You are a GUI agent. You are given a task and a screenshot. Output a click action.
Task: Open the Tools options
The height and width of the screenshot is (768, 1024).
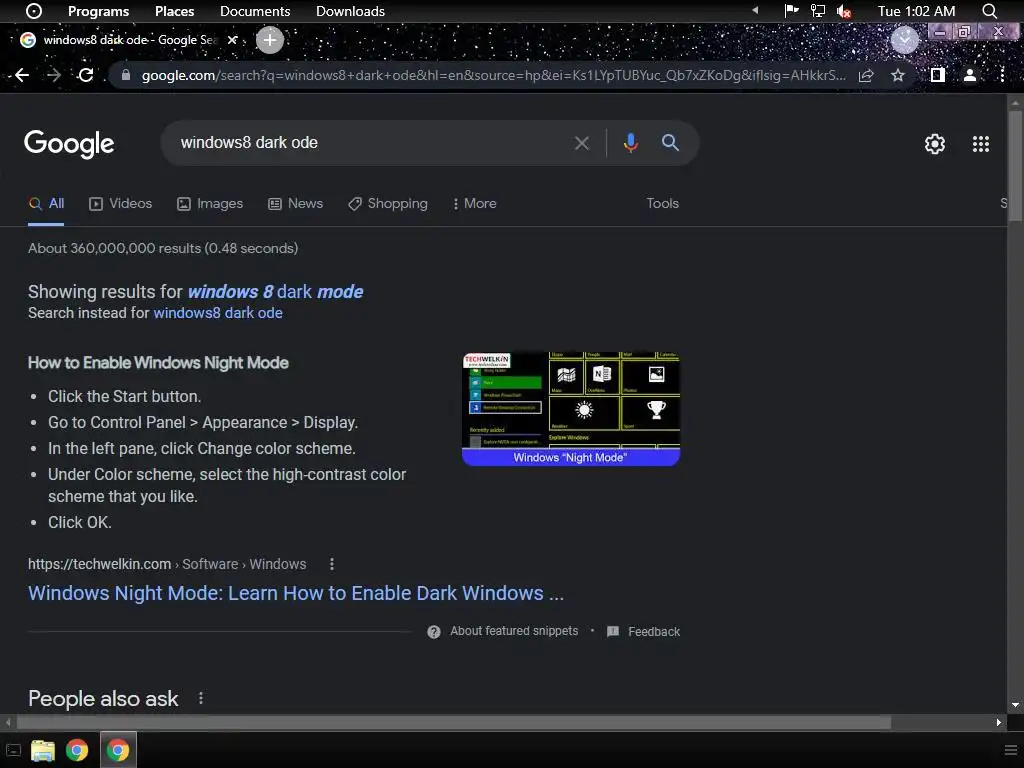[x=662, y=204]
